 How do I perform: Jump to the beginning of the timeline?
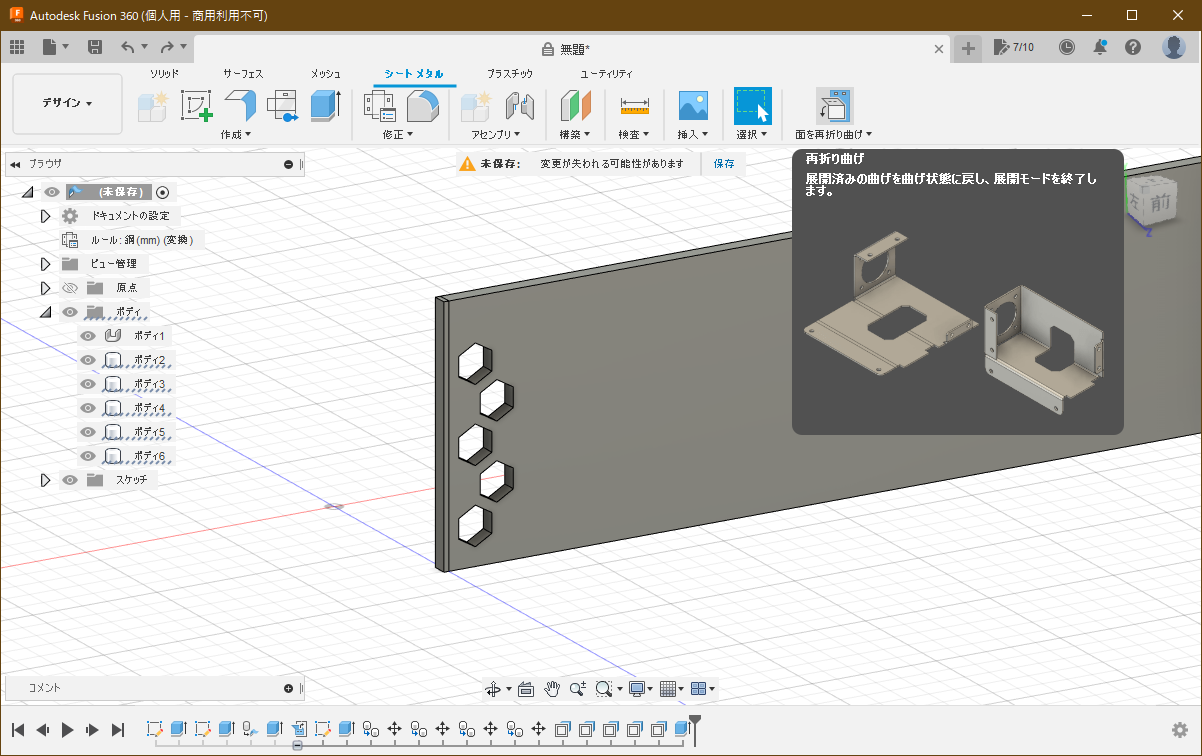18,730
